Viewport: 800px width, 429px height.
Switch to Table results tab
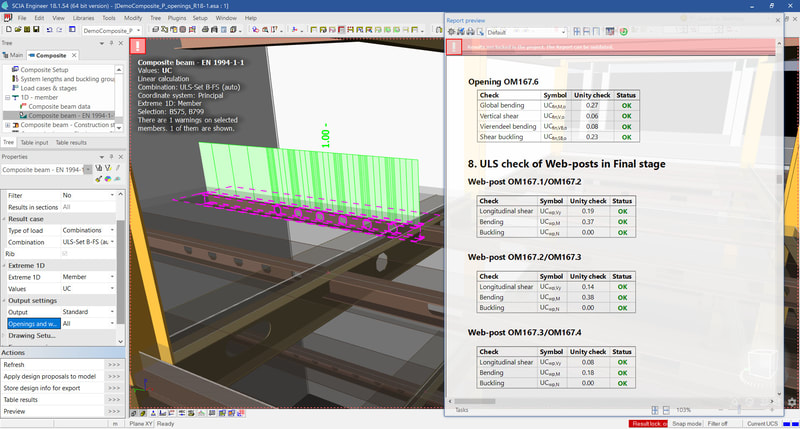point(71,143)
